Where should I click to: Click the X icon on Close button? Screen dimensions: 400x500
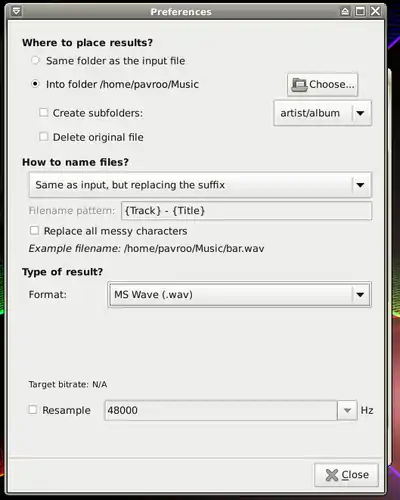pyautogui.click(x=332, y=475)
